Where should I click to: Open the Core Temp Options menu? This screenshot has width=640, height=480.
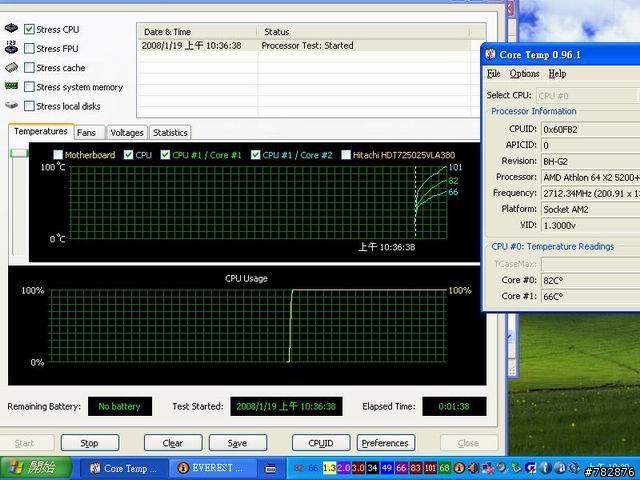[524, 74]
